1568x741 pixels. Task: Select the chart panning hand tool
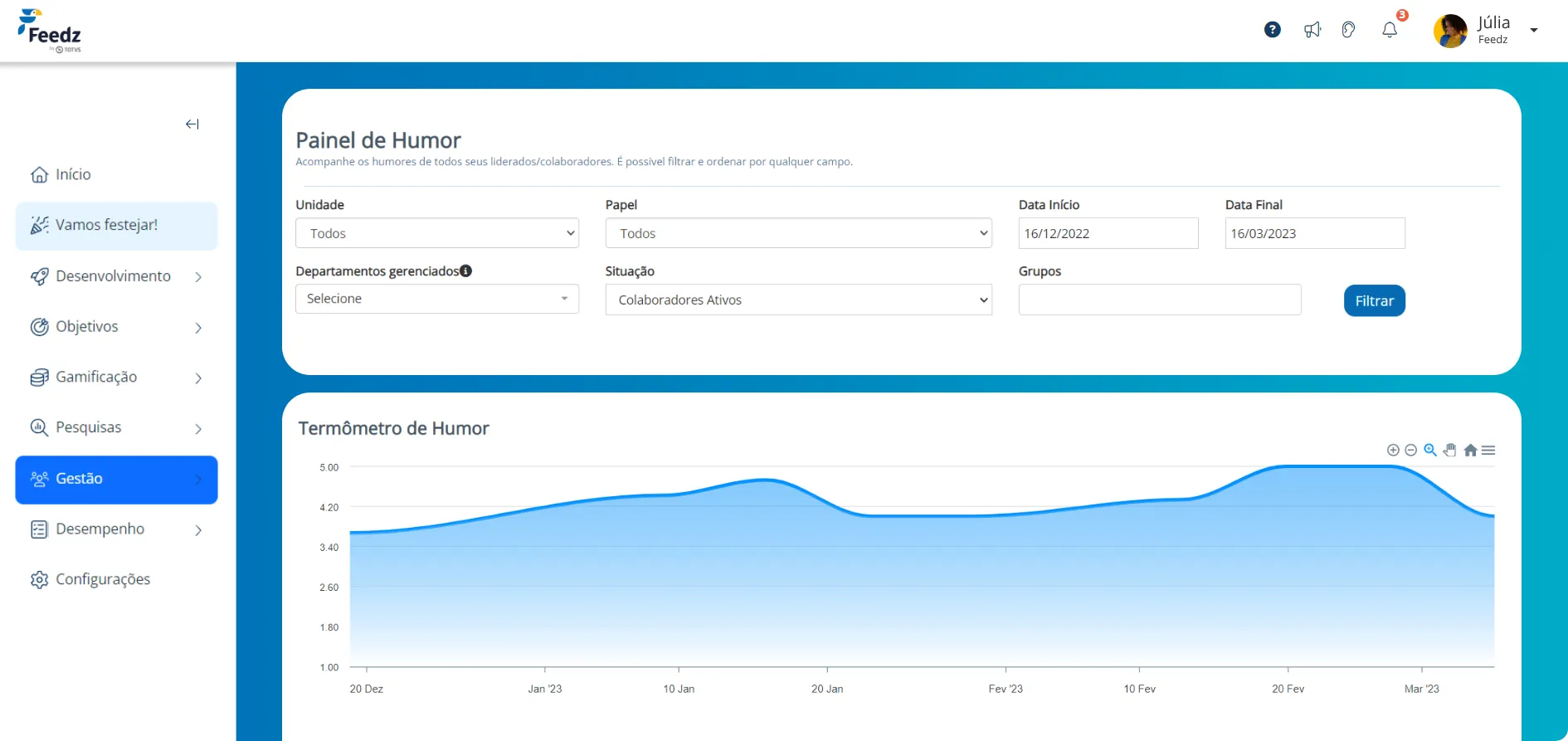click(1449, 450)
